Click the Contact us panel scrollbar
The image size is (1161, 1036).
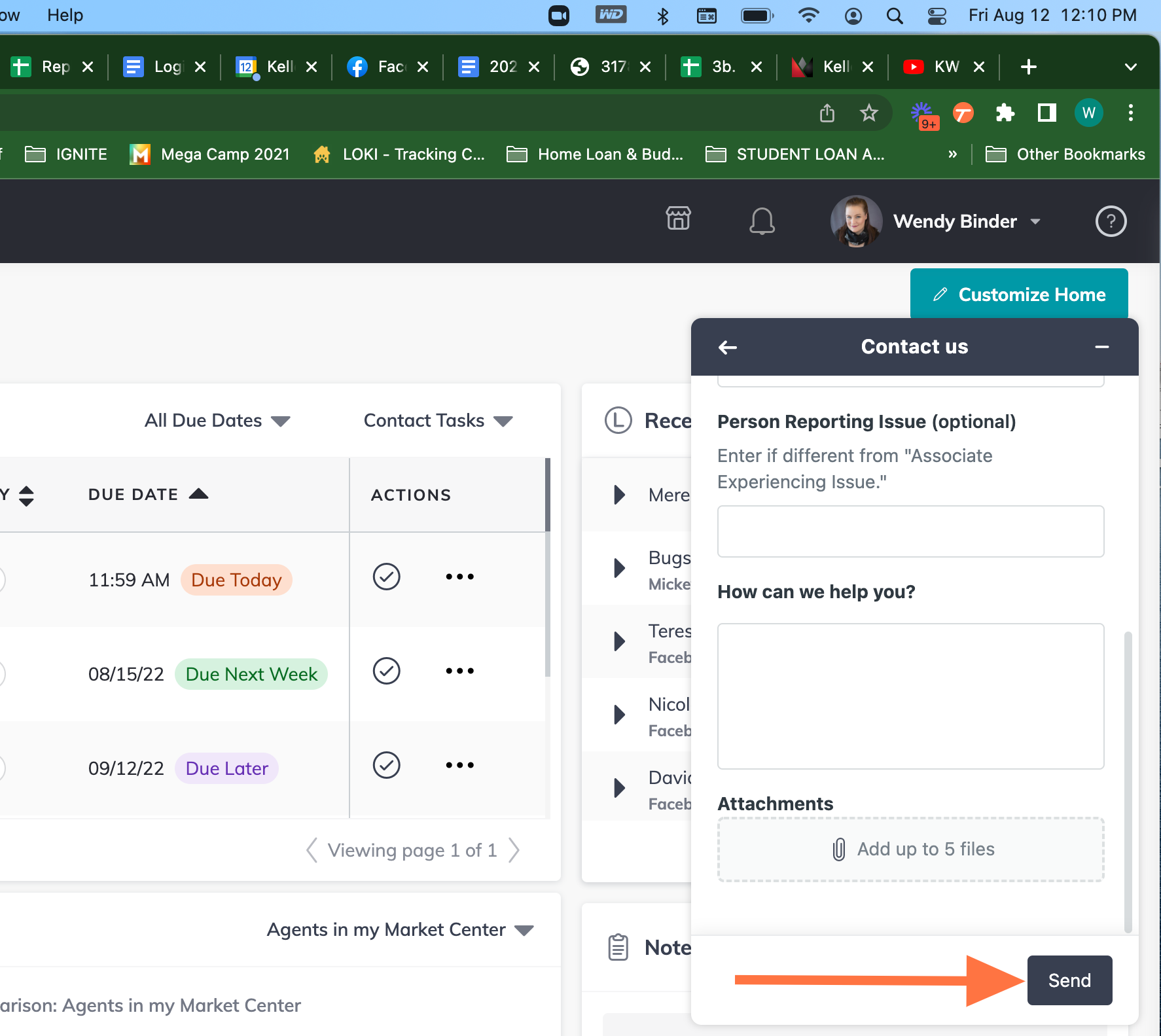click(1128, 782)
